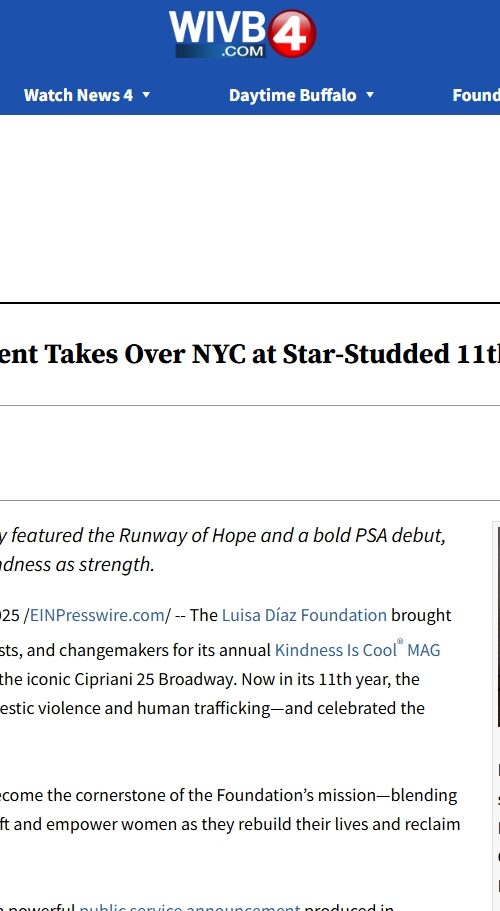Open the Luisa Díaz Foundation link
Screen dimensions: 500x911
pos(304,615)
